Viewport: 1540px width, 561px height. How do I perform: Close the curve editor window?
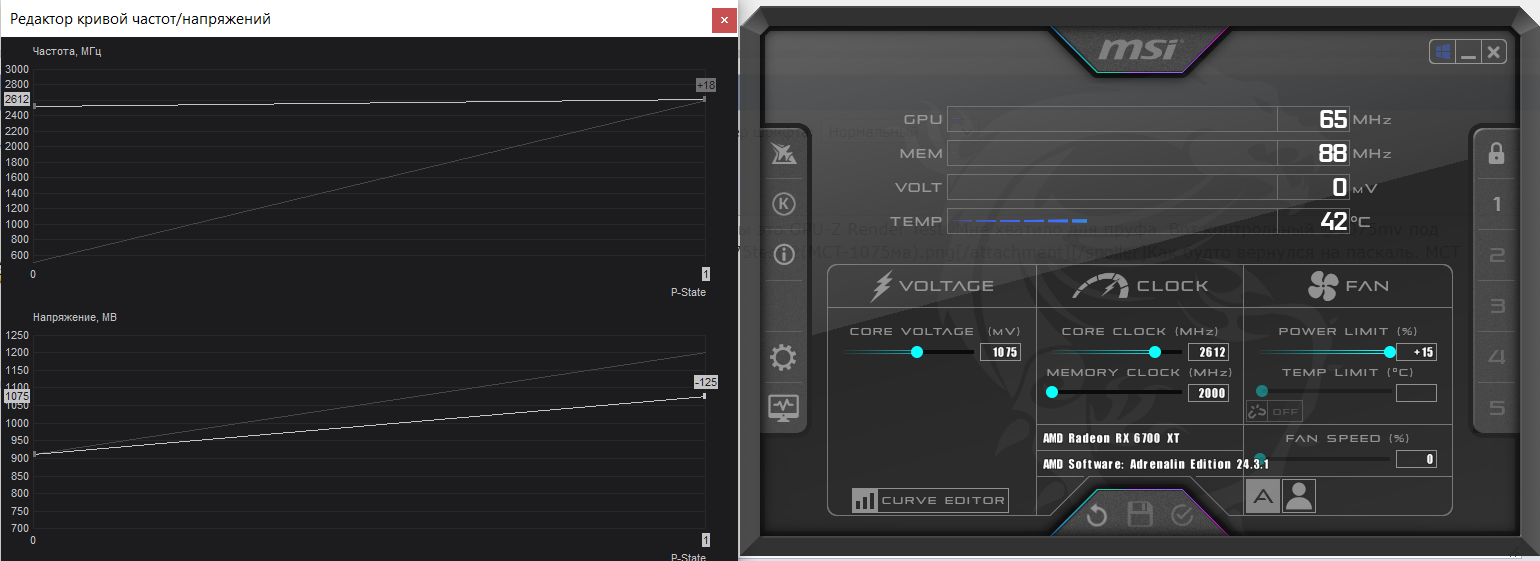click(724, 20)
